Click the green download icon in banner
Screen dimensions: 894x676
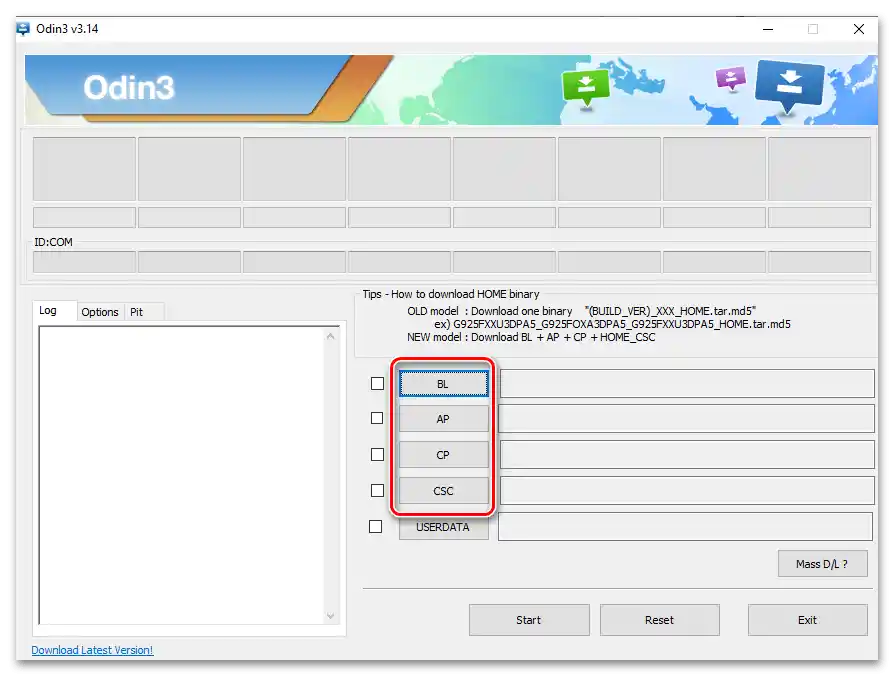[586, 88]
